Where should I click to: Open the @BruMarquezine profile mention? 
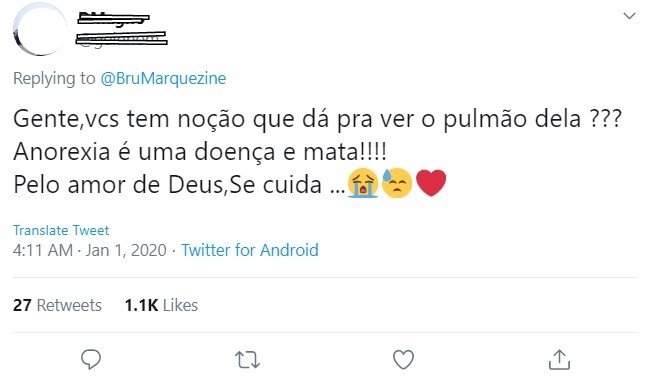click(163, 78)
